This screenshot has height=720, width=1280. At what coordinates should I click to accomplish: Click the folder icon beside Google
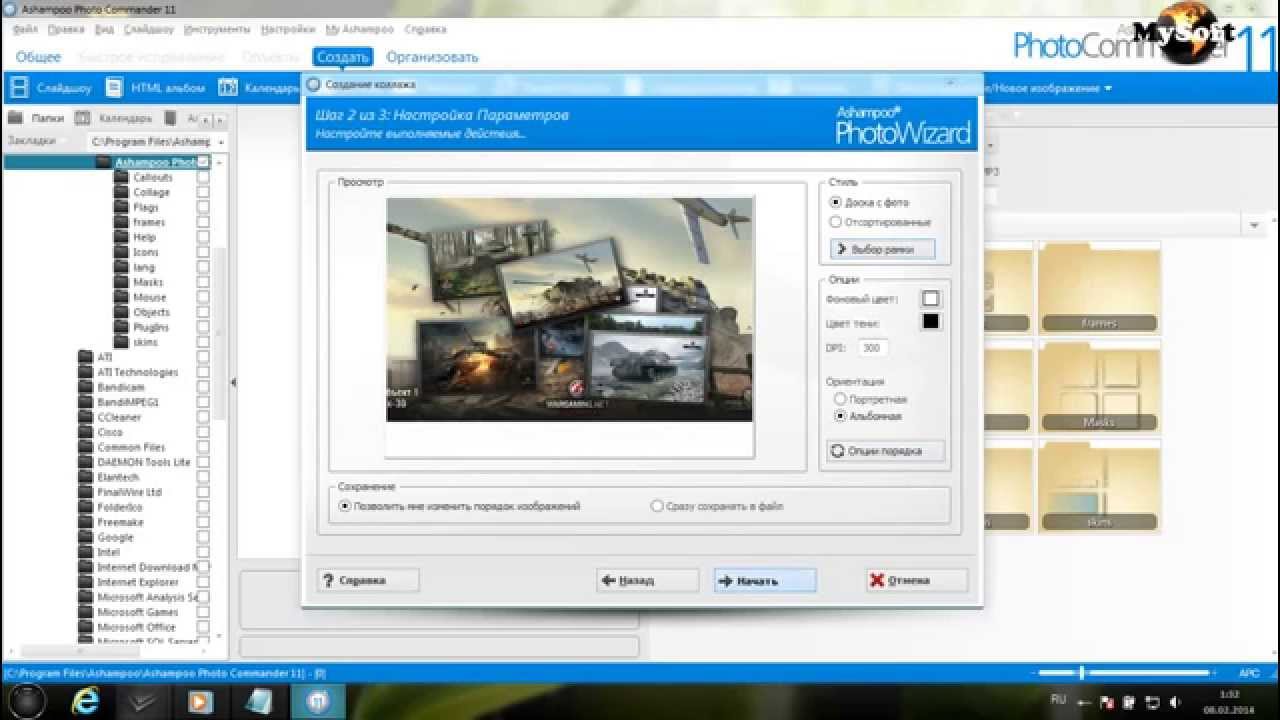click(85, 537)
